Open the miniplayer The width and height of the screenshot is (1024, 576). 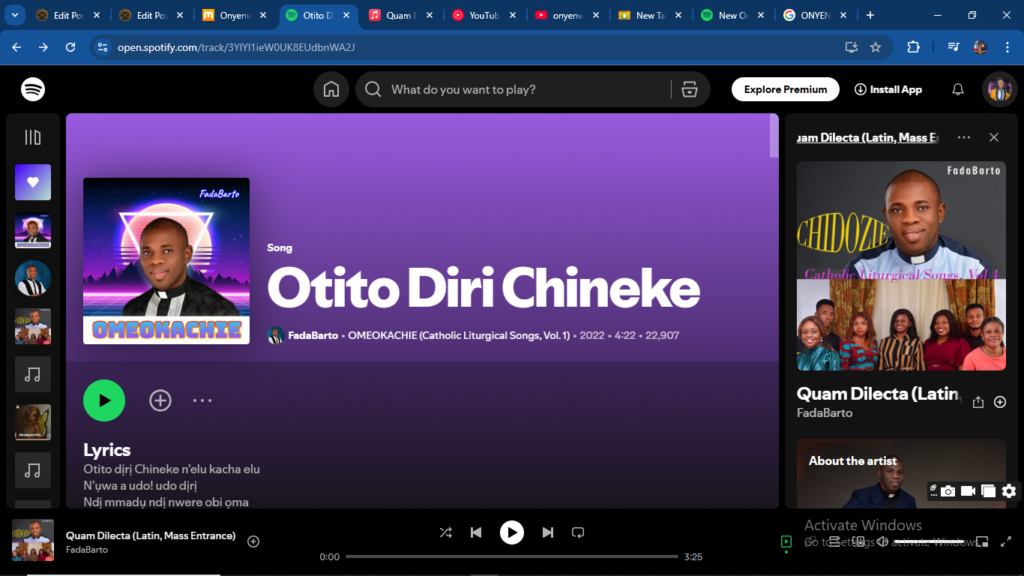click(x=982, y=541)
